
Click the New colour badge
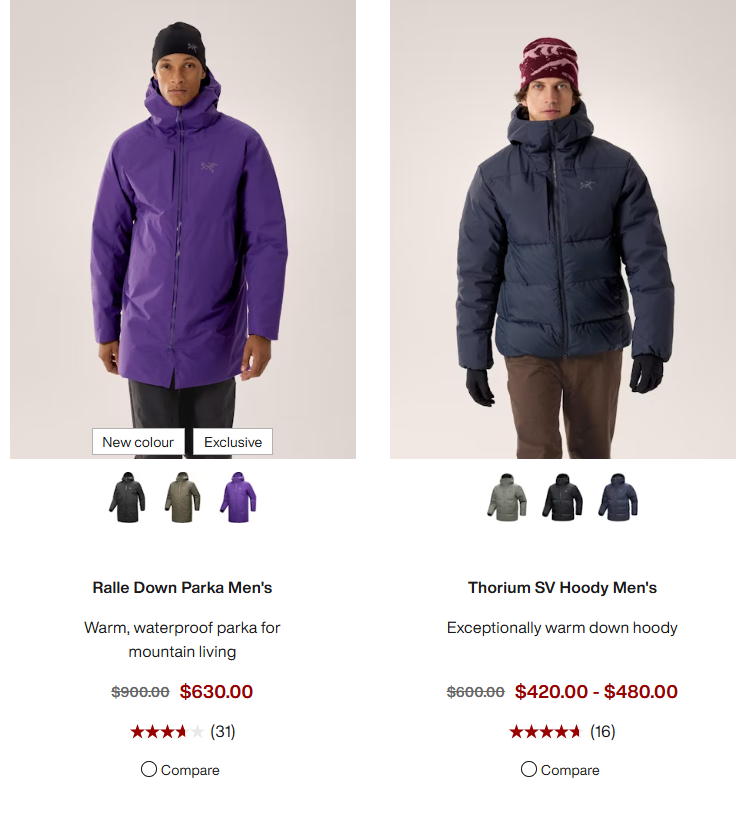[138, 442]
